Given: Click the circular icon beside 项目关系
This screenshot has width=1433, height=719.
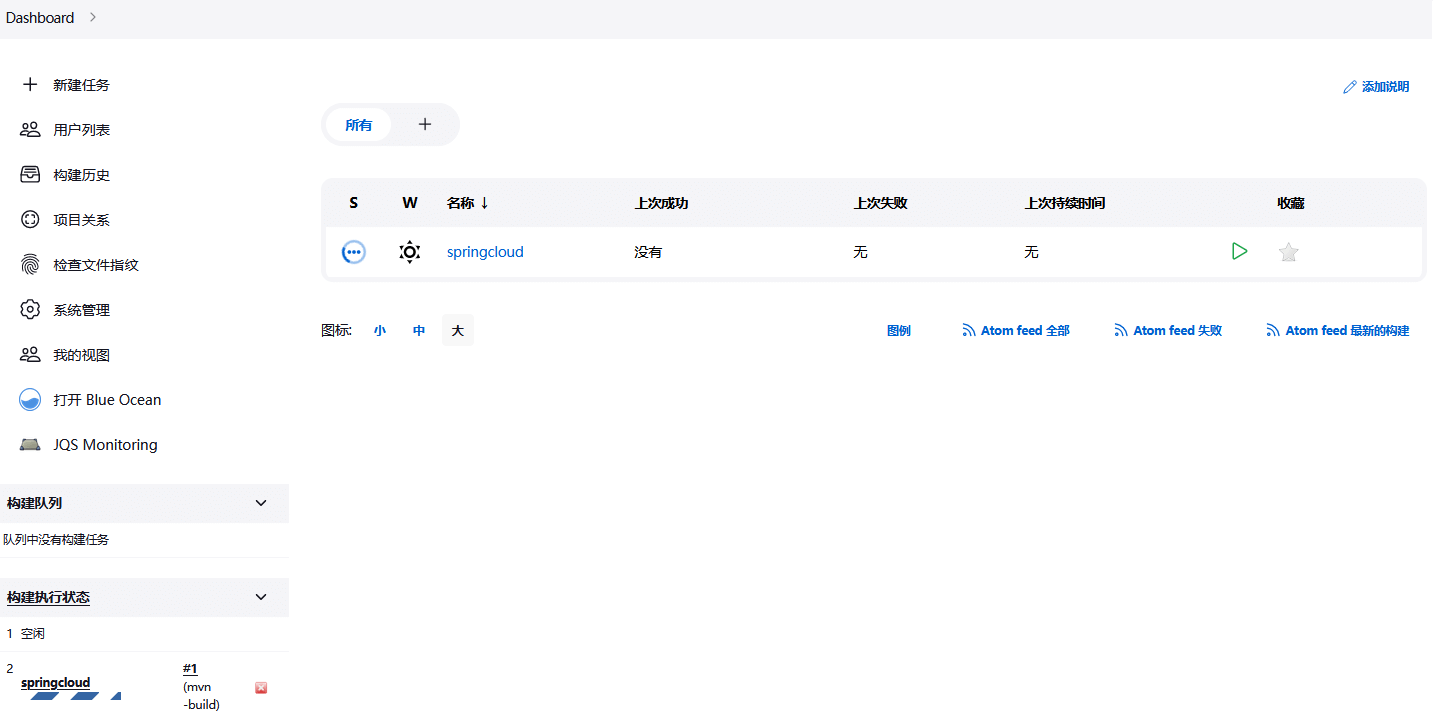Looking at the screenshot, I should (x=30, y=220).
